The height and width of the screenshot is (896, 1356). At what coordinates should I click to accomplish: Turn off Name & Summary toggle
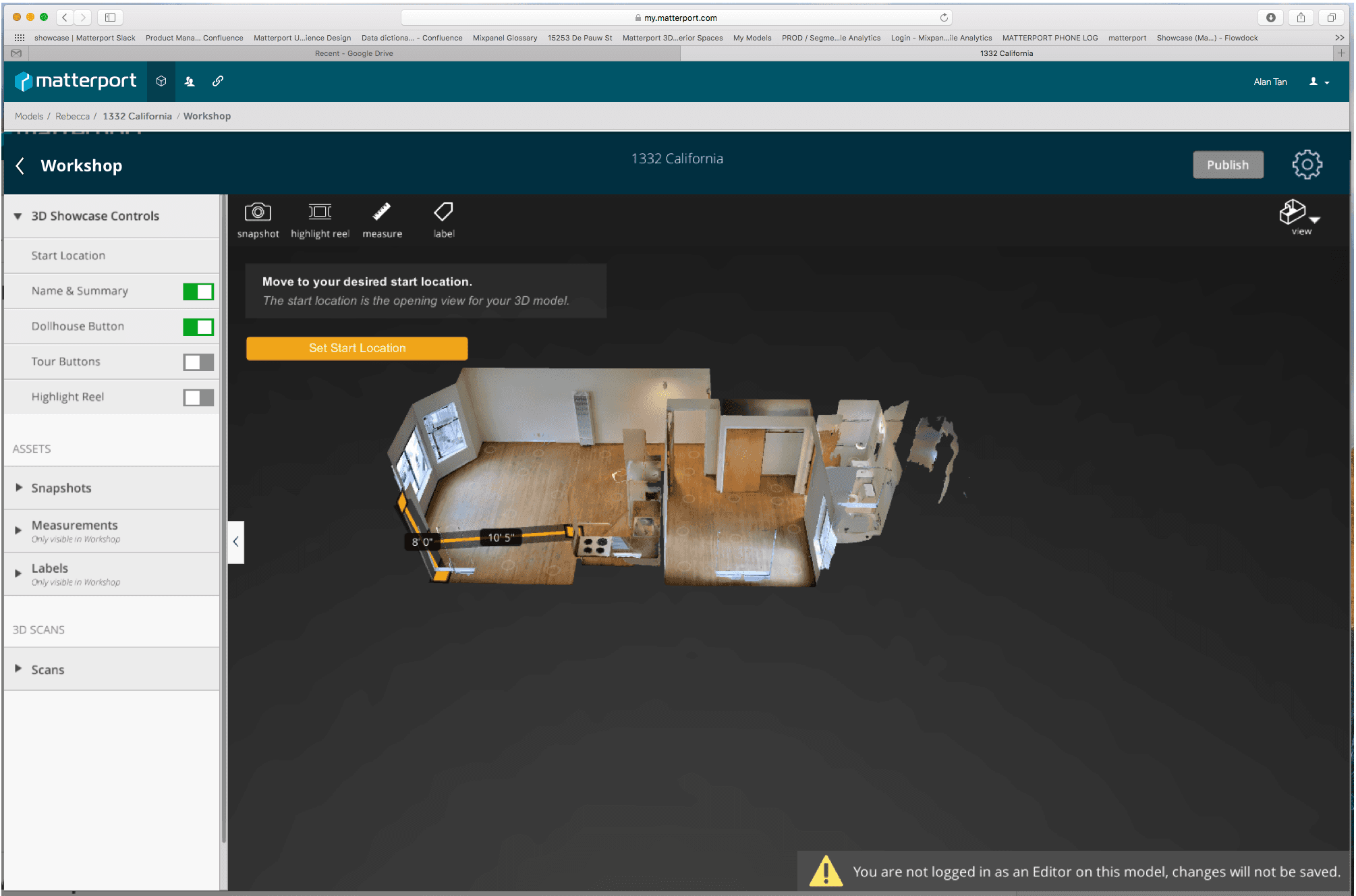tap(198, 291)
